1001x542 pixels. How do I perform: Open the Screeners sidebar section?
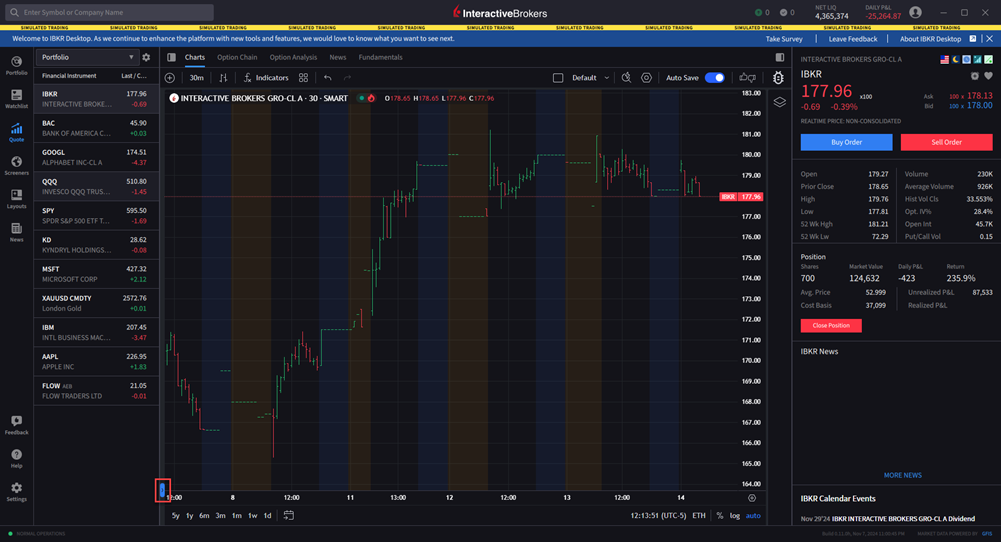tap(17, 165)
